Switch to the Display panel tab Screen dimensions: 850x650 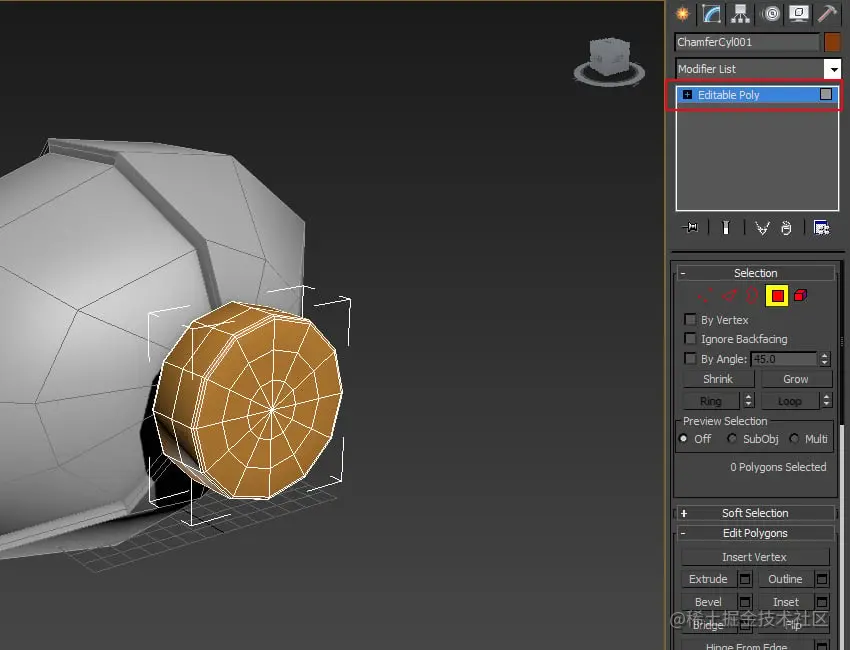(799, 14)
